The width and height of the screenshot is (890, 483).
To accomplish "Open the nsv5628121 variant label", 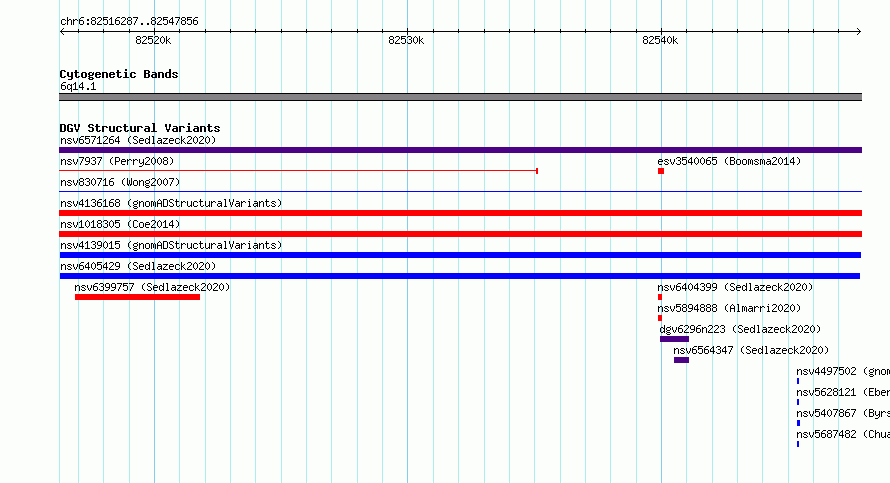I will tap(843, 392).
